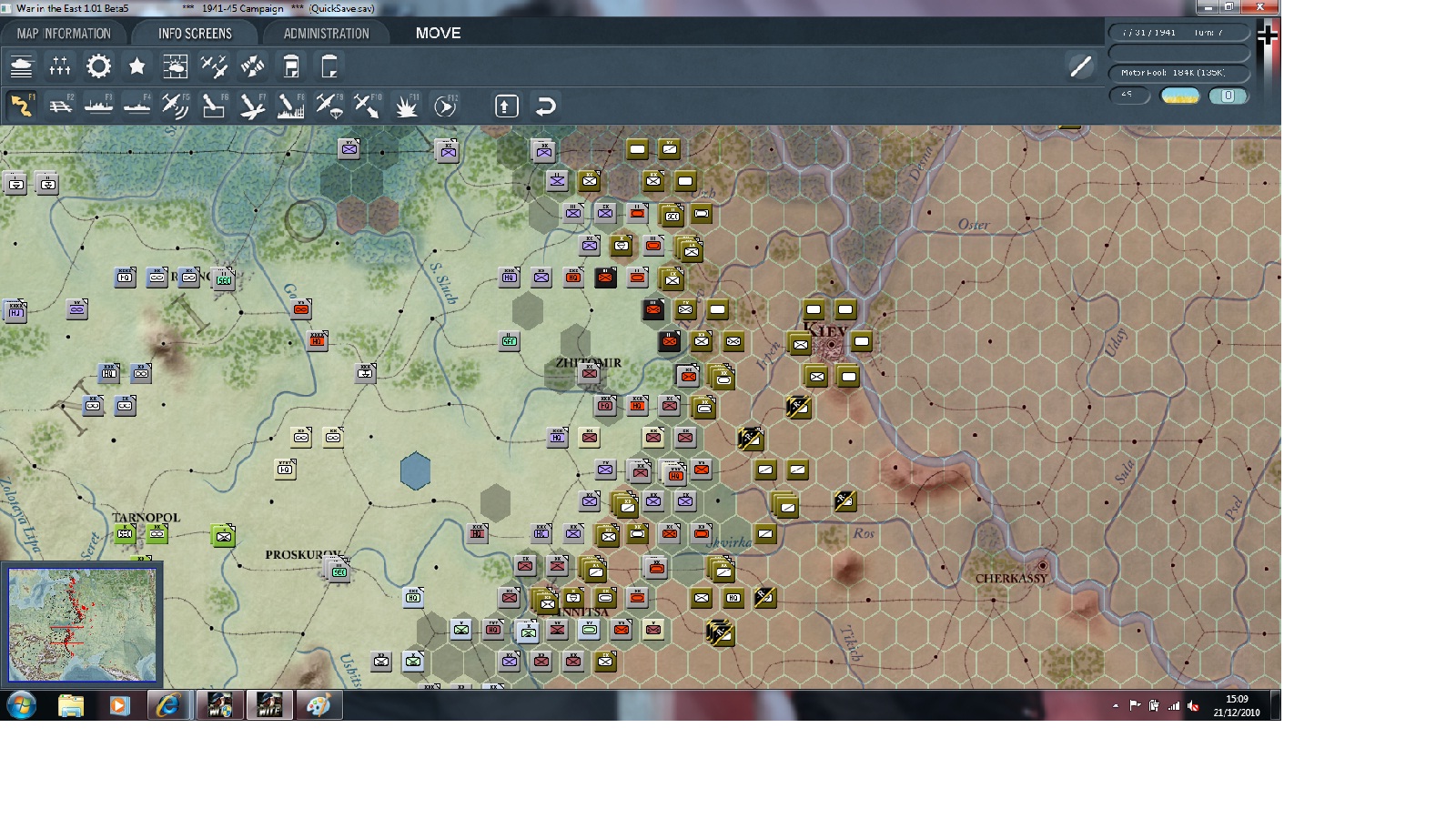The image size is (1456, 819).
Task: Open the production gear icon
Action: tap(98, 66)
